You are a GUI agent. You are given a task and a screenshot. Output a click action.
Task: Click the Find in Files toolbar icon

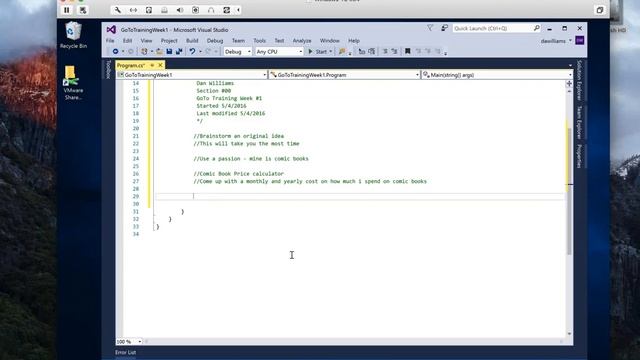[342, 52]
